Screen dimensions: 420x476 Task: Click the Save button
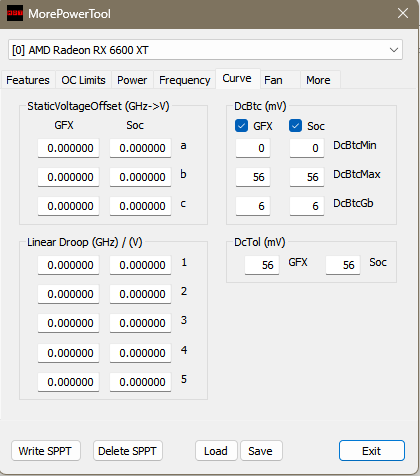[x=261, y=451]
